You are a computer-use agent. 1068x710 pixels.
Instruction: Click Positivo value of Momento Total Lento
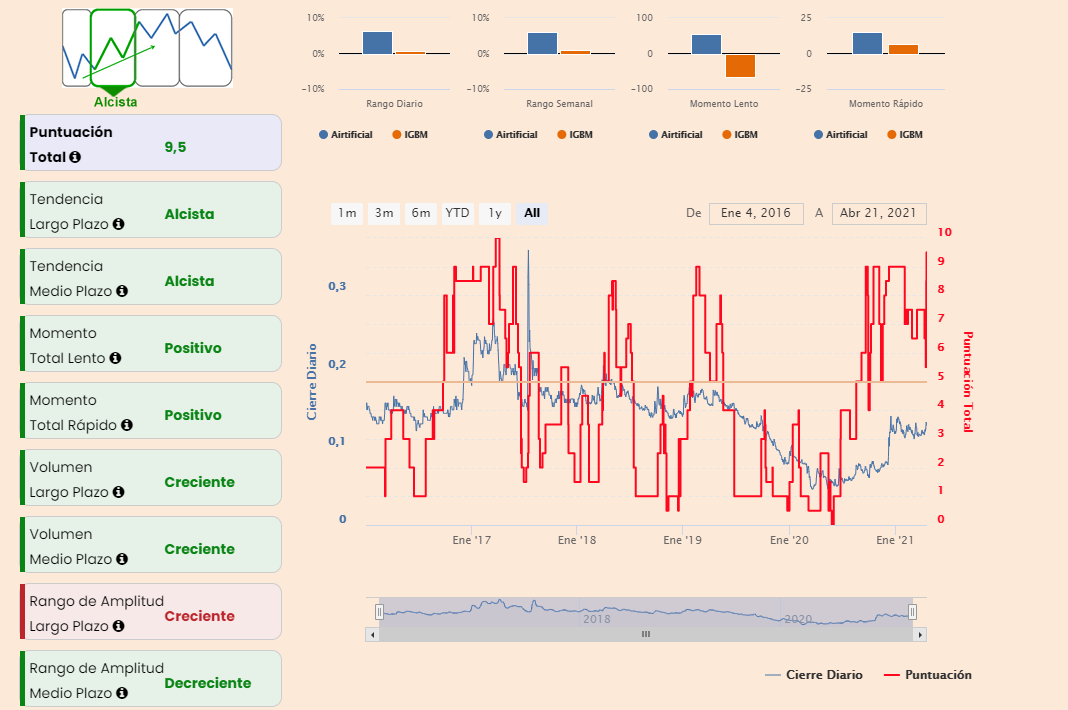point(193,348)
